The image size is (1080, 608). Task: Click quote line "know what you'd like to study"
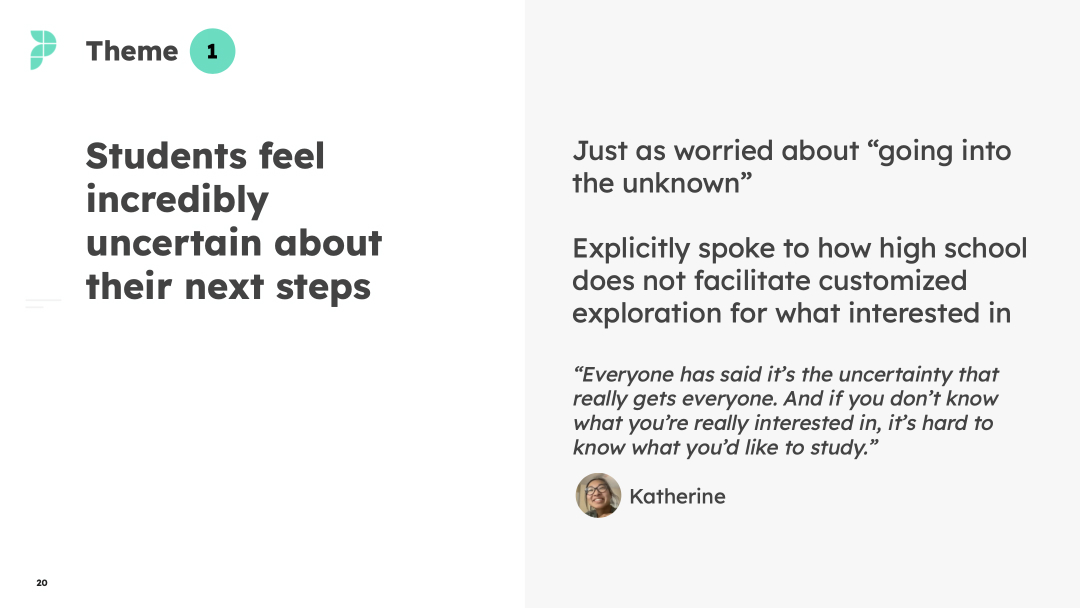click(x=725, y=448)
